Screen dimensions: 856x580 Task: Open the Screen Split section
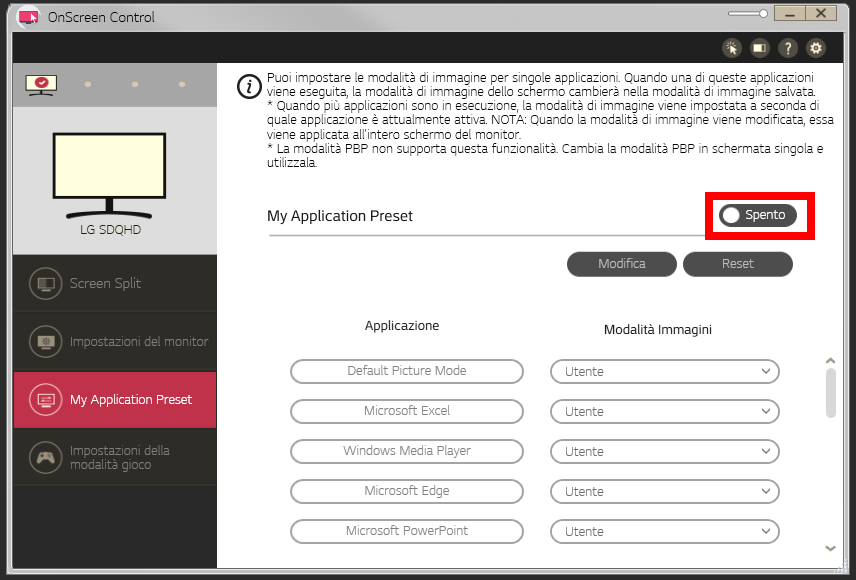[115, 283]
